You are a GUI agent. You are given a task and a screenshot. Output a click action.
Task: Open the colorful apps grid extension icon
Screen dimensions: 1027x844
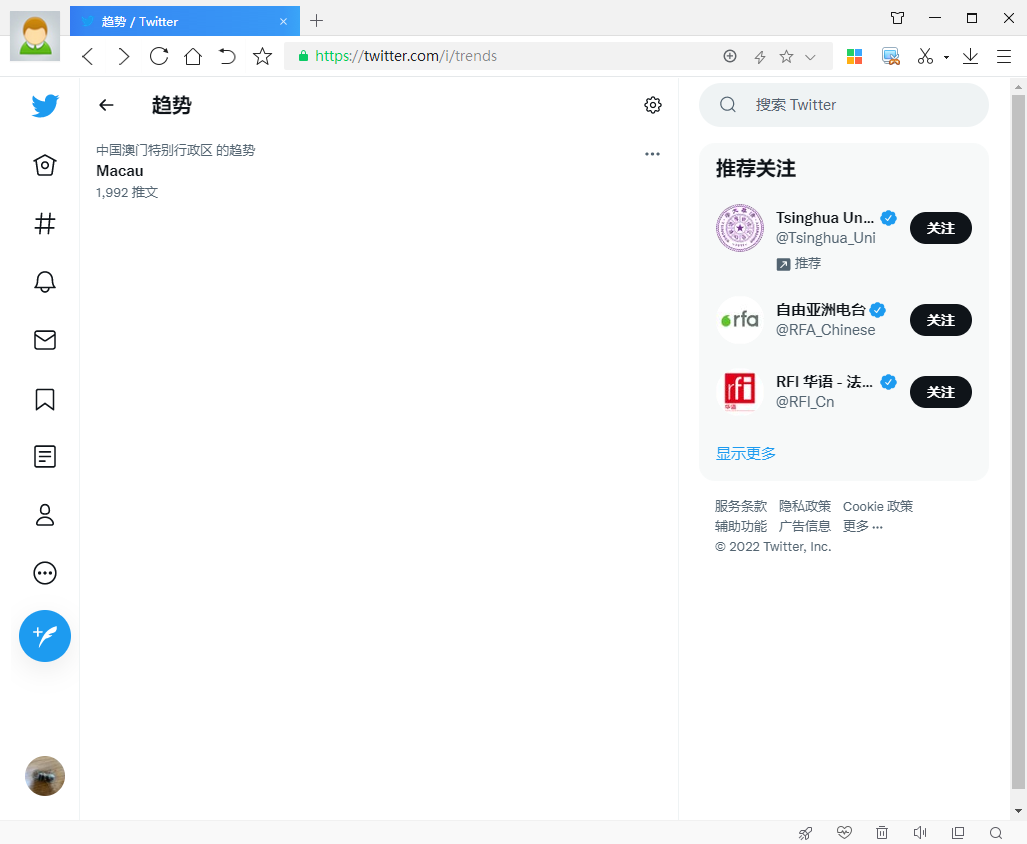854,56
